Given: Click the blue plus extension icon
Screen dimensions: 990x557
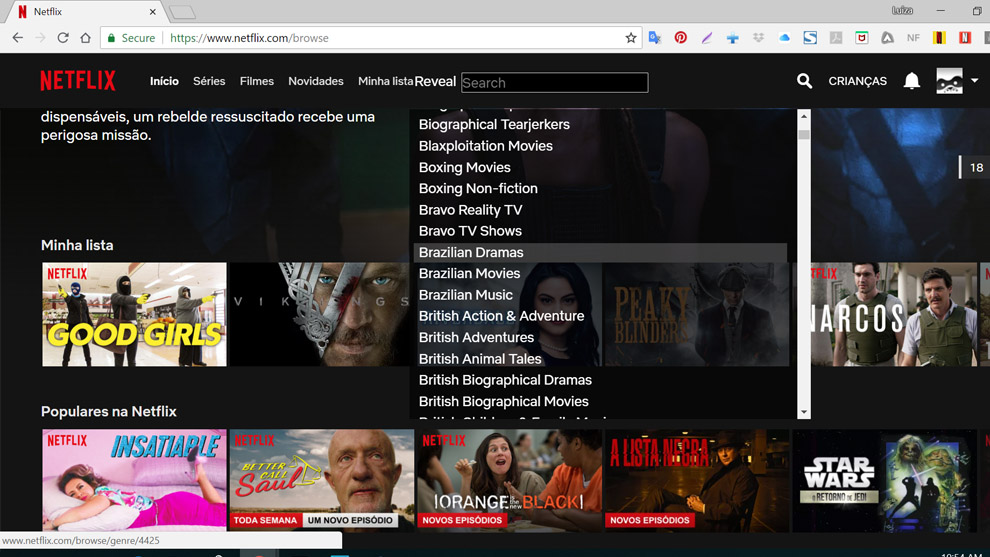Looking at the screenshot, I should click(x=732, y=38).
